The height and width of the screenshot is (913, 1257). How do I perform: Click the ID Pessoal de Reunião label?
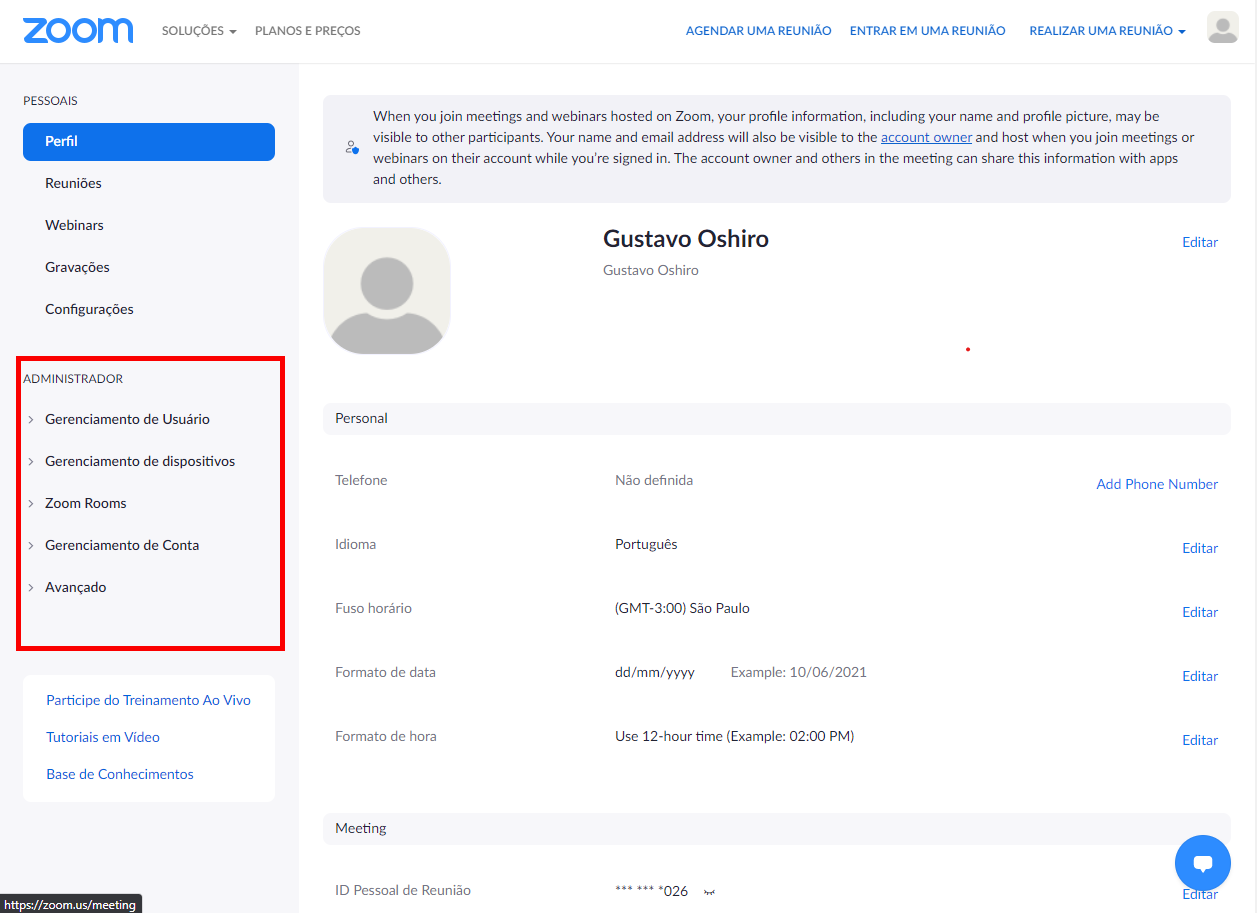pos(403,890)
